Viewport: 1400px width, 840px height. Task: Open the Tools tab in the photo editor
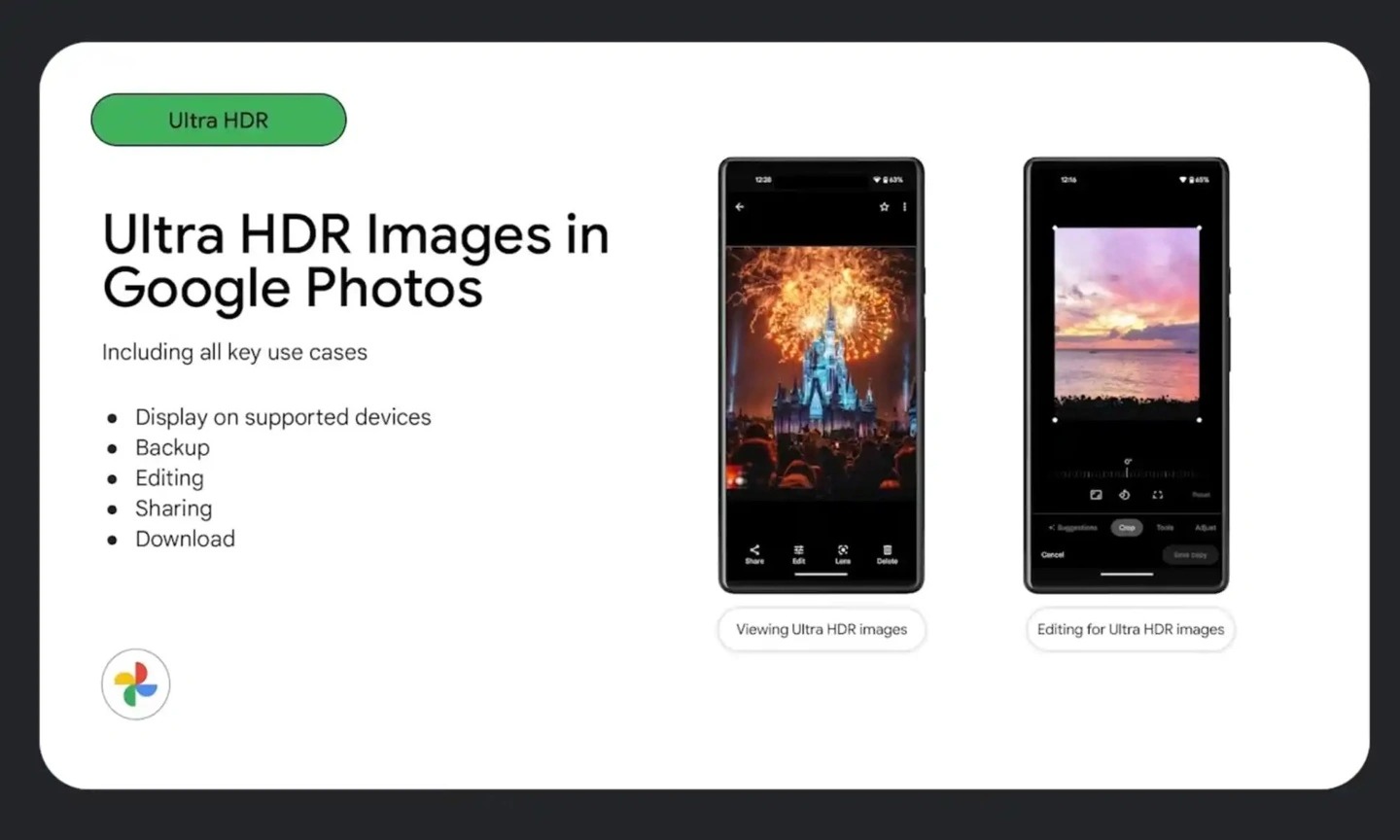point(1166,527)
